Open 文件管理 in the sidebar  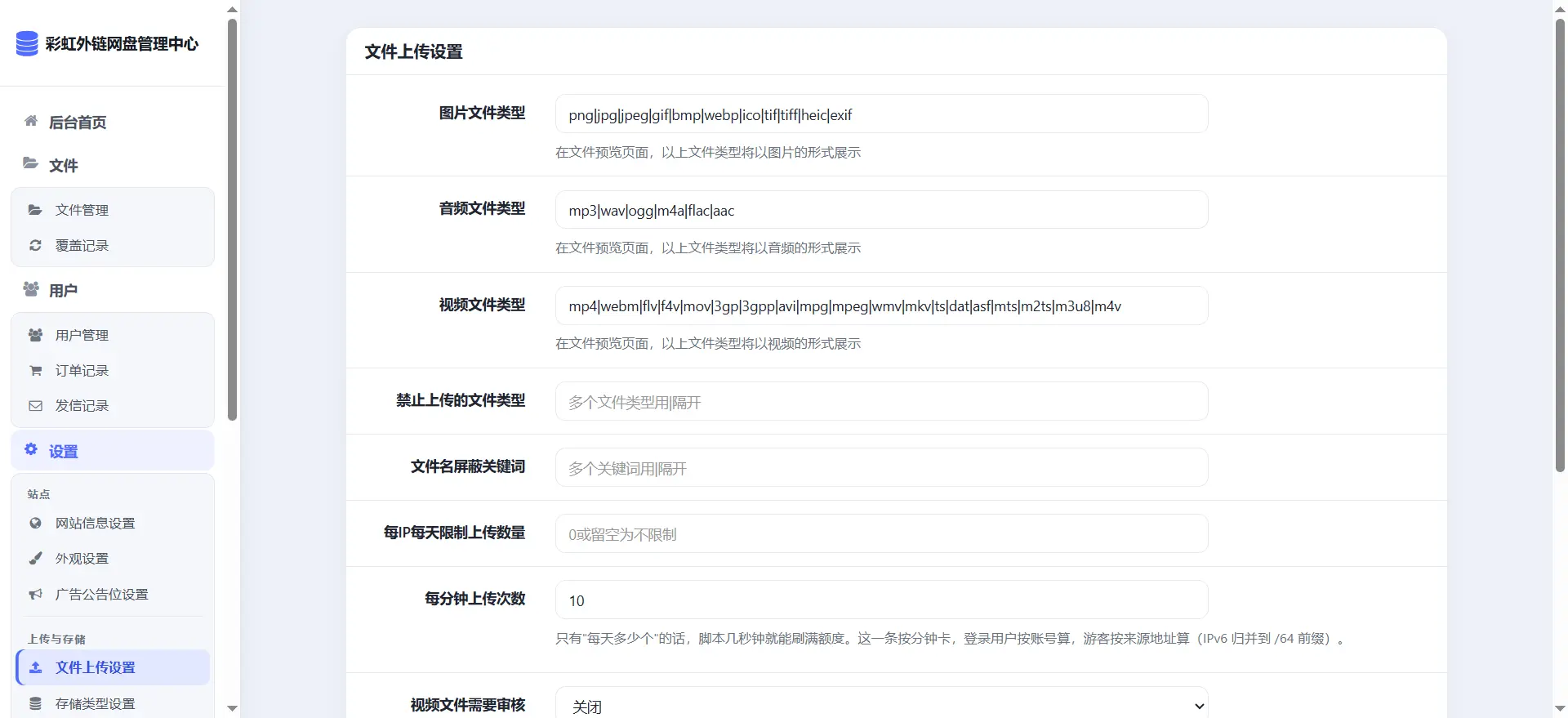(x=113, y=210)
